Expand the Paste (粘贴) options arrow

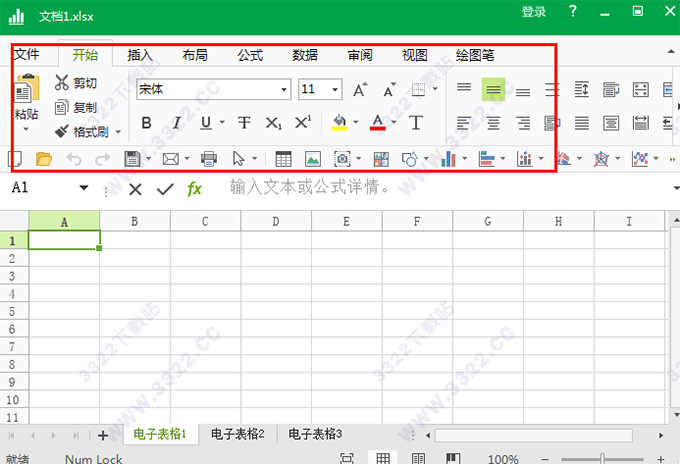click(26, 129)
